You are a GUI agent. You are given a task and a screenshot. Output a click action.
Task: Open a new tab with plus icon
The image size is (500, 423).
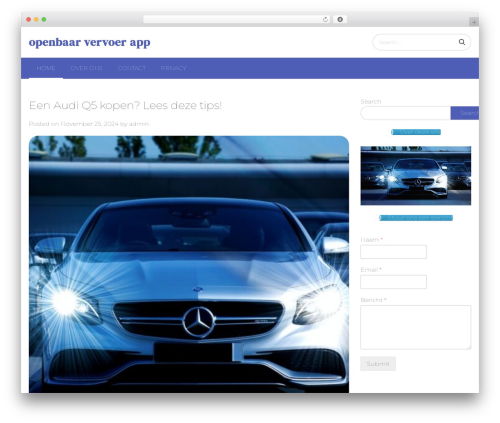click(x=474, y=22)
